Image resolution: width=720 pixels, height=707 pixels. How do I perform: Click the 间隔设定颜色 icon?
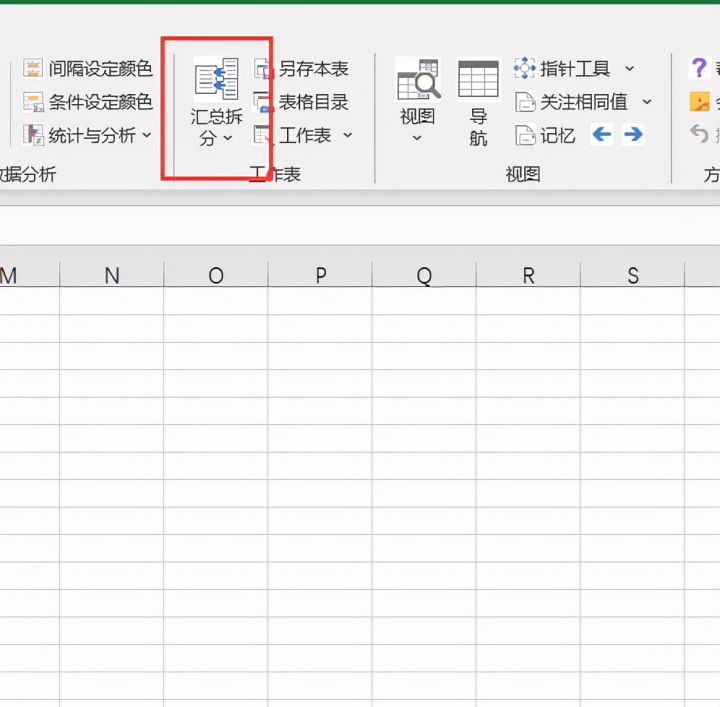click(x=33, y=68)
